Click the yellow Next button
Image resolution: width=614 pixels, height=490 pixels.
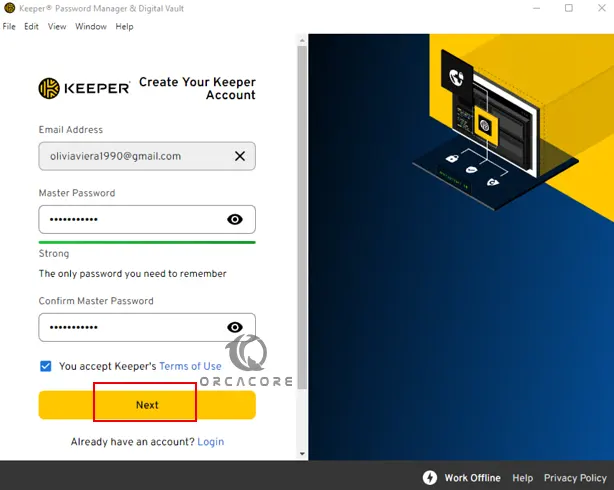pyautogui.click(x=147, y=405)
